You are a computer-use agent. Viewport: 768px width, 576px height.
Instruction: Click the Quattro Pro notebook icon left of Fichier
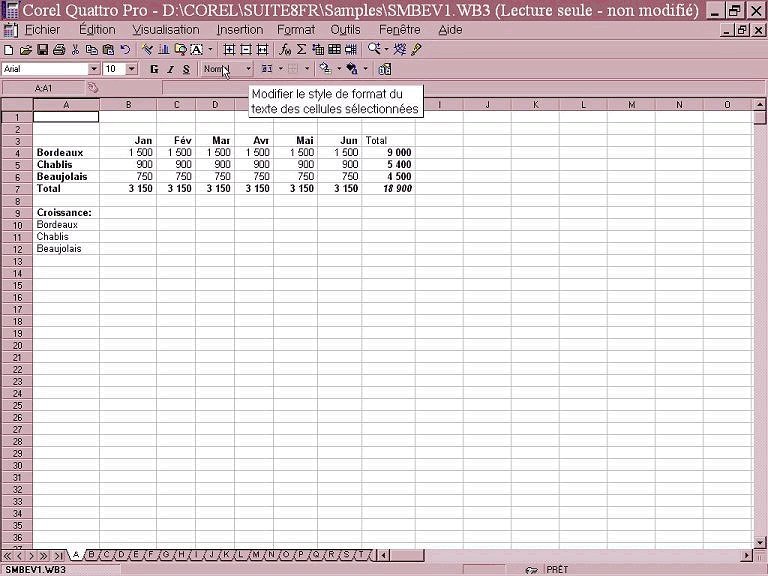pyautogui.click(x=10, y=30)
